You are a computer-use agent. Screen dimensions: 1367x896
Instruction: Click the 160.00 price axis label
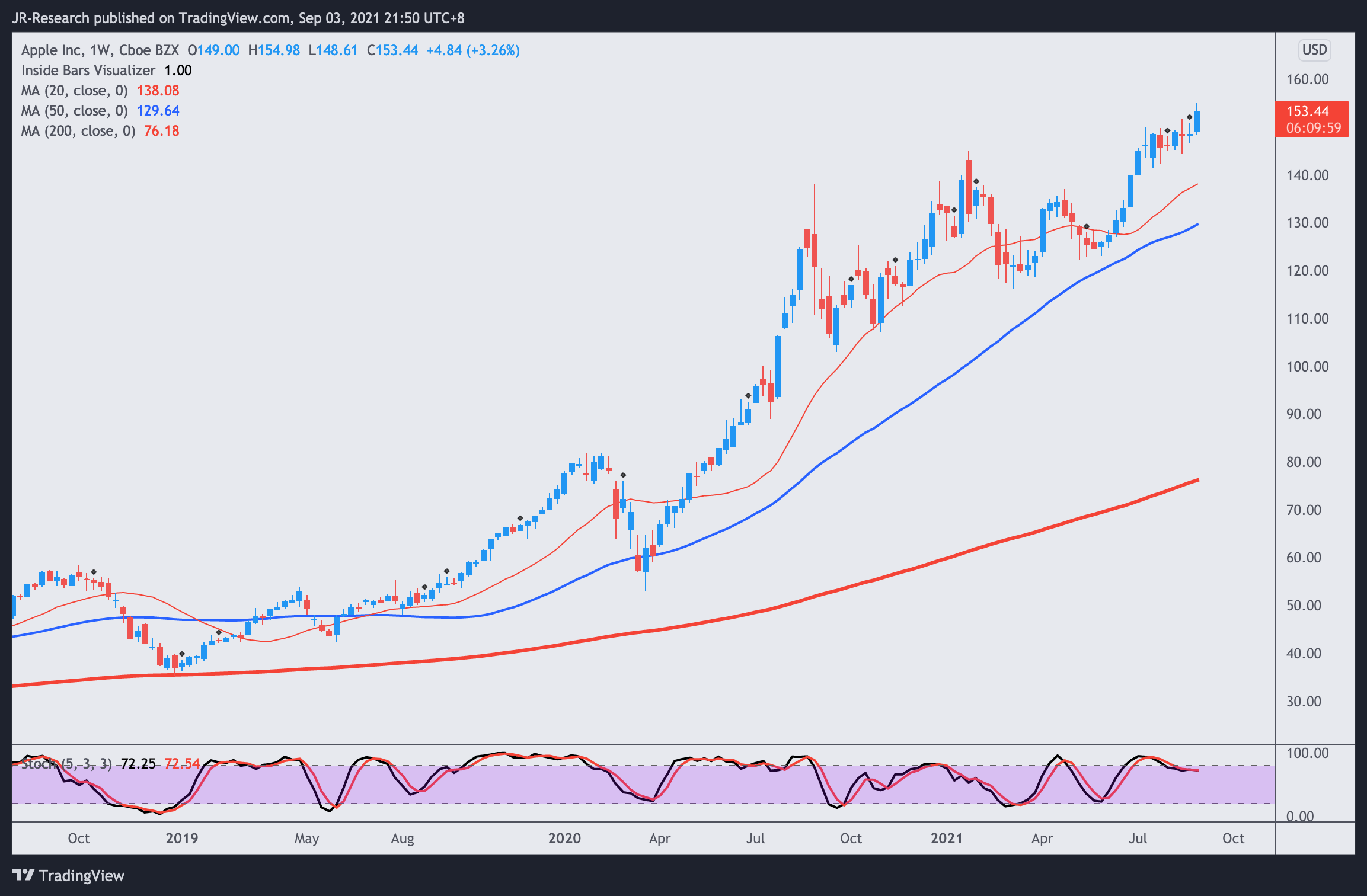[x=1307, y=79]
